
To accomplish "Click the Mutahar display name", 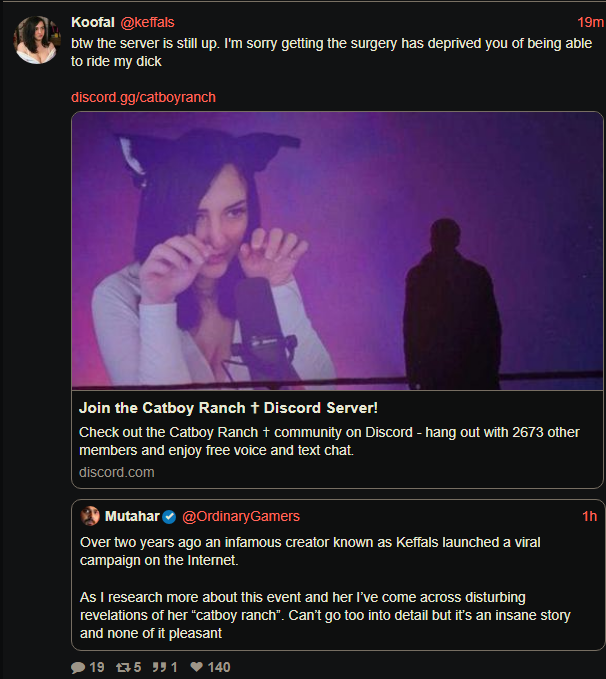I will [x=133, y=516].
